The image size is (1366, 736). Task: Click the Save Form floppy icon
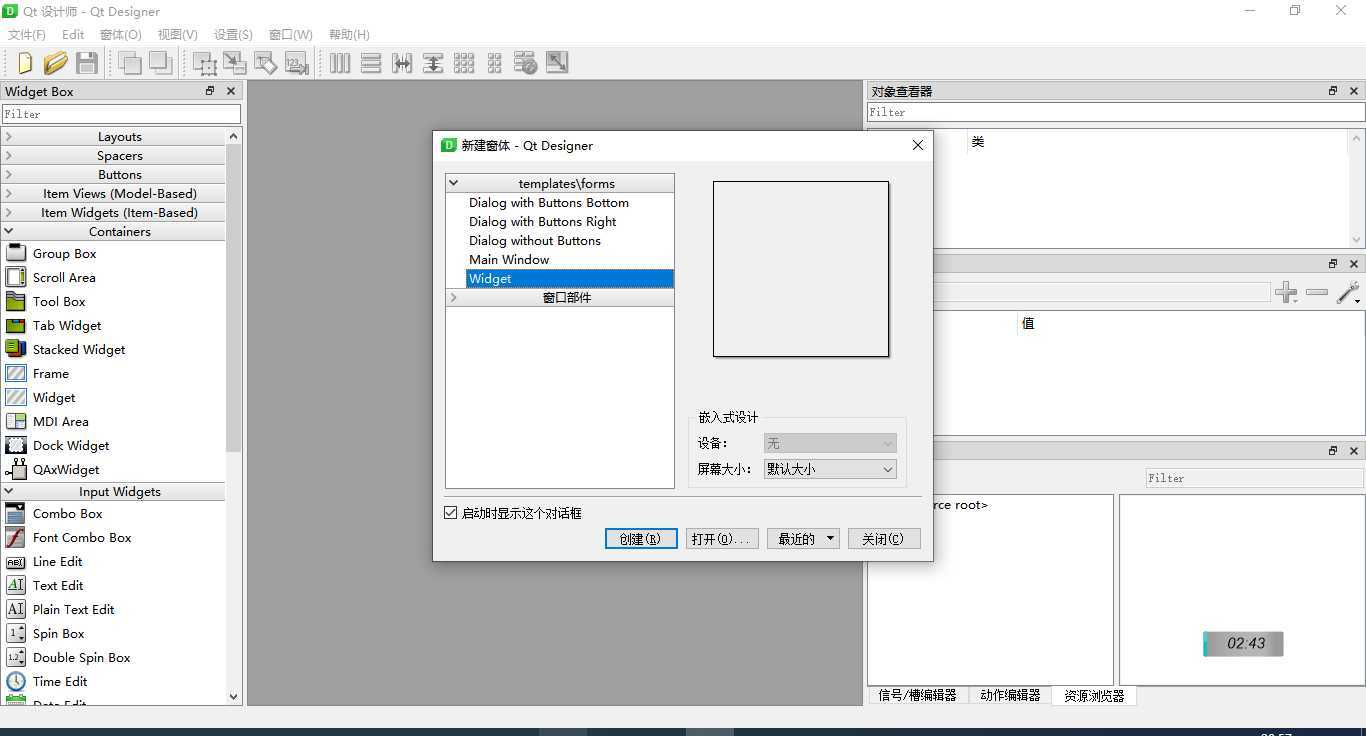[87, 63]
